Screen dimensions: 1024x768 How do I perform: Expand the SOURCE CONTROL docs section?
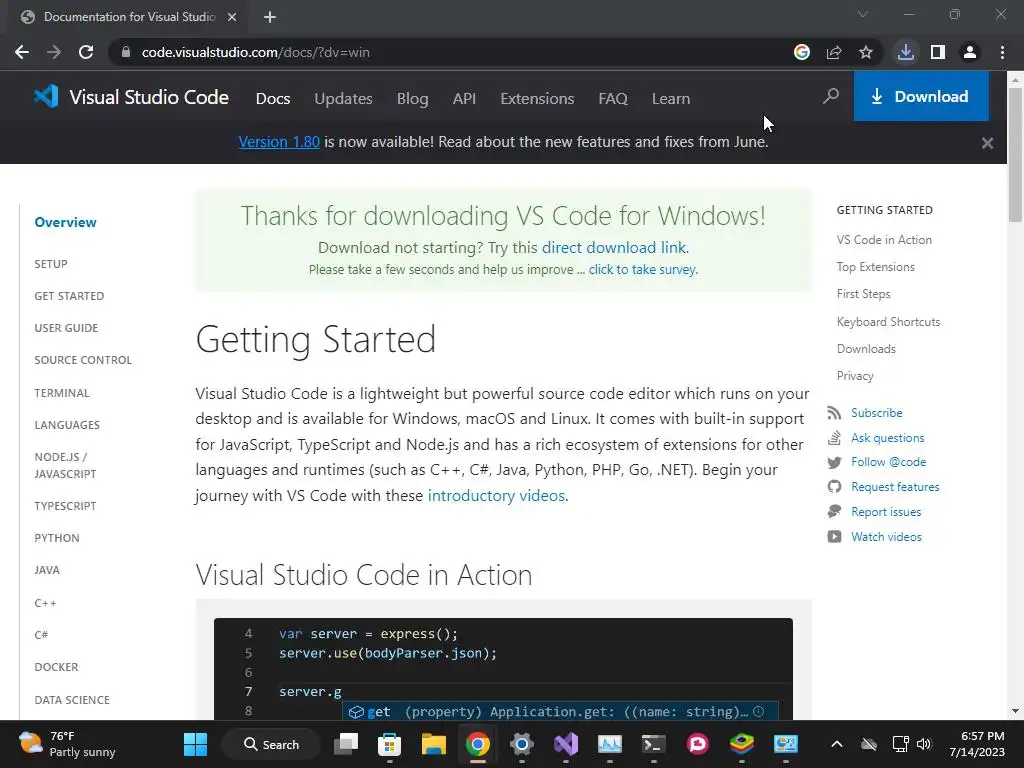[x=83, y=360]
